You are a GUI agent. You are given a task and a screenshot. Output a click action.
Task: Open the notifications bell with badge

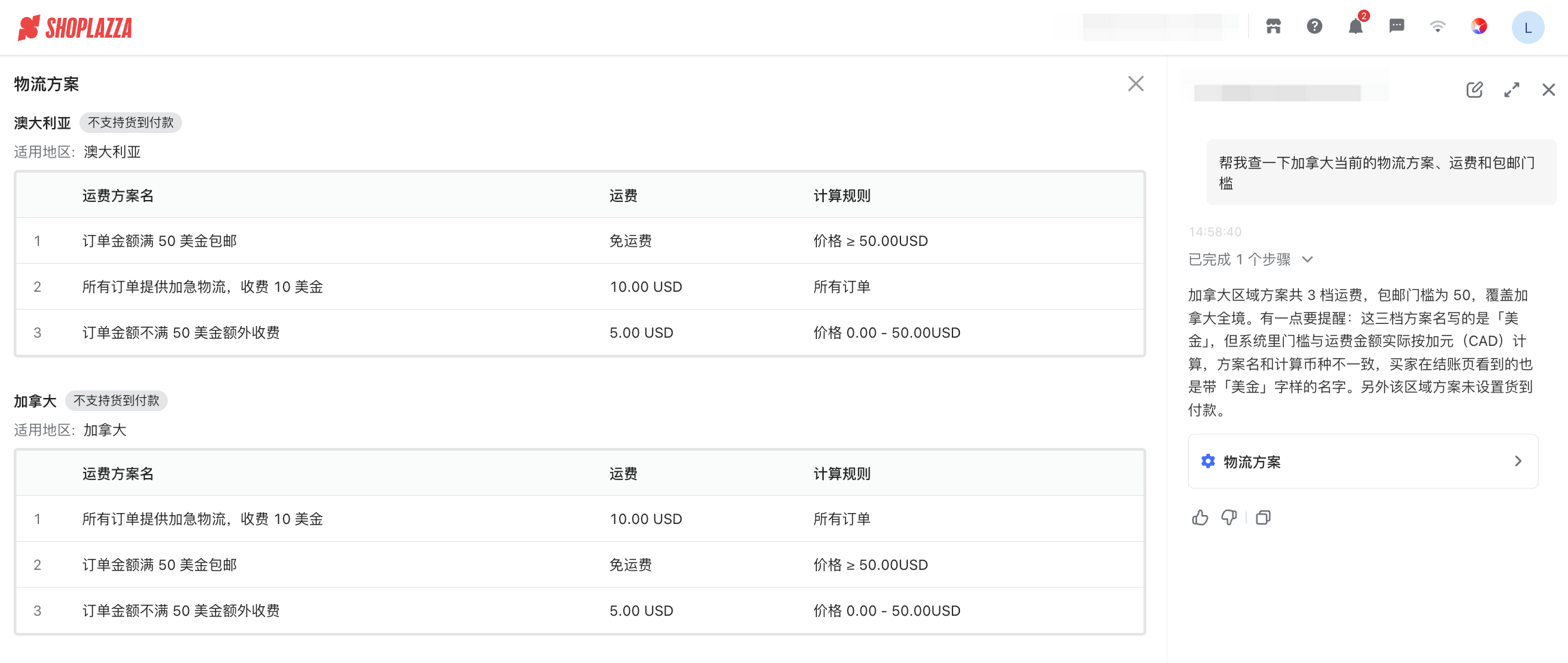coord(1356,27)
